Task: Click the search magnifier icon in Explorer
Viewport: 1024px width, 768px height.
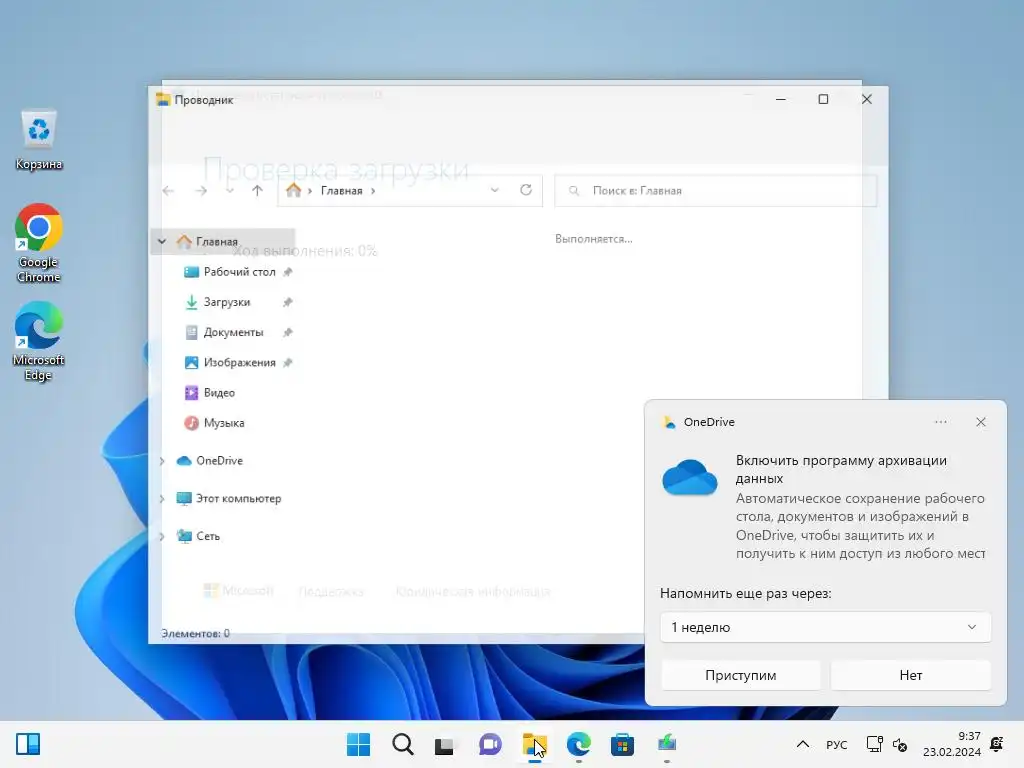Action: (574, 191)
